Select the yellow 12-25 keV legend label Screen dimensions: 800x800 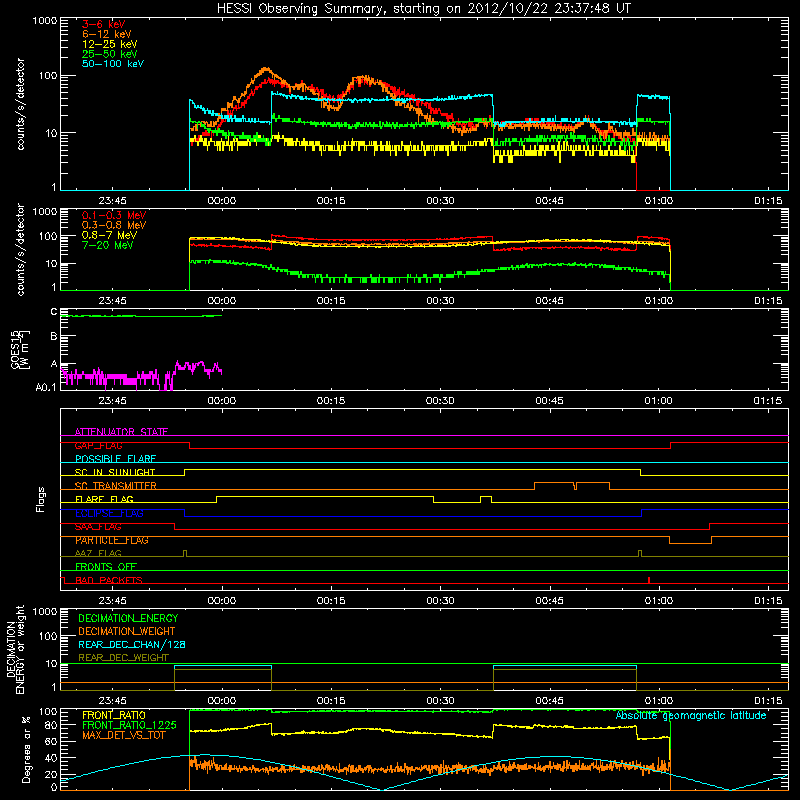pos(110,44)
